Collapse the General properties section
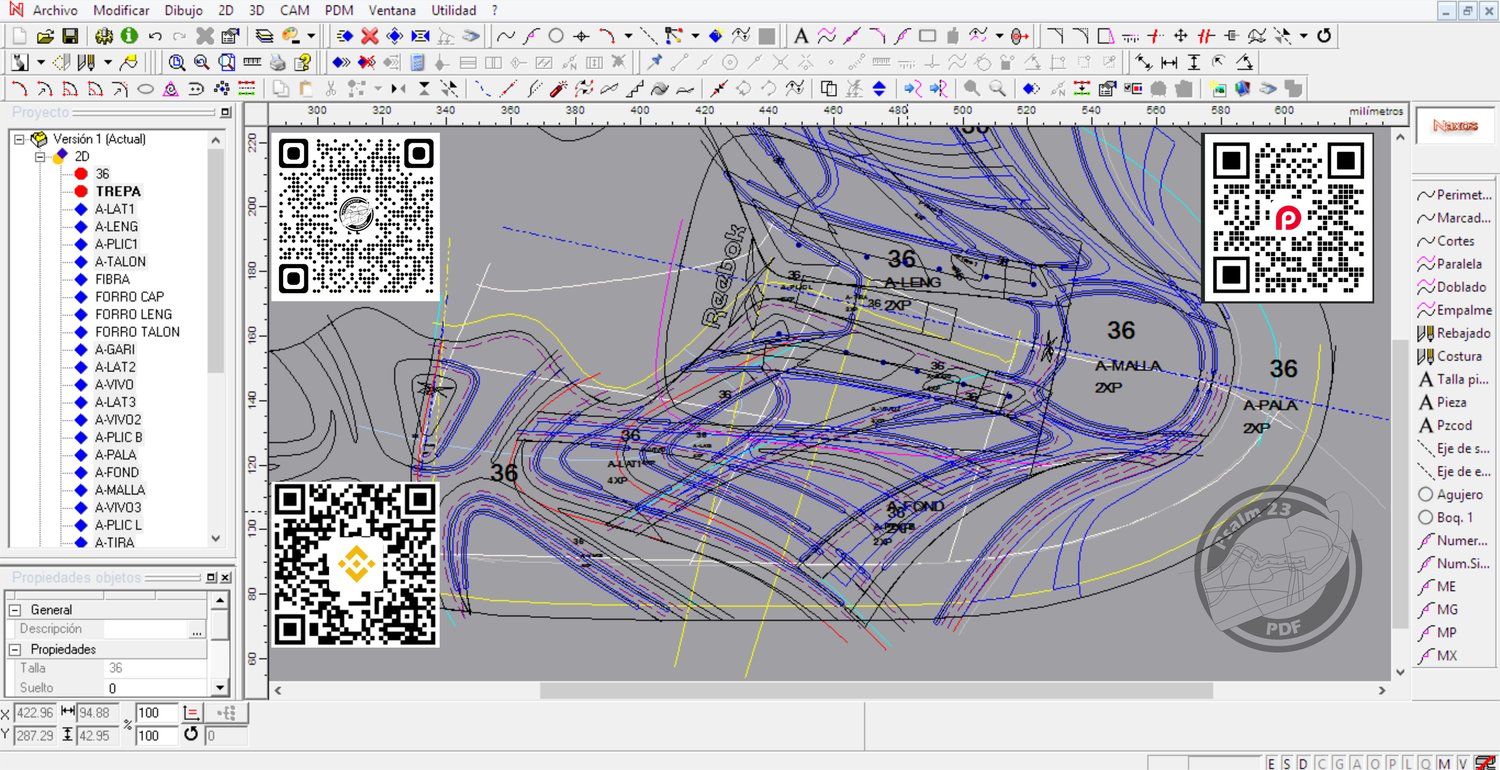1500x770 pixels. point(14,610)
